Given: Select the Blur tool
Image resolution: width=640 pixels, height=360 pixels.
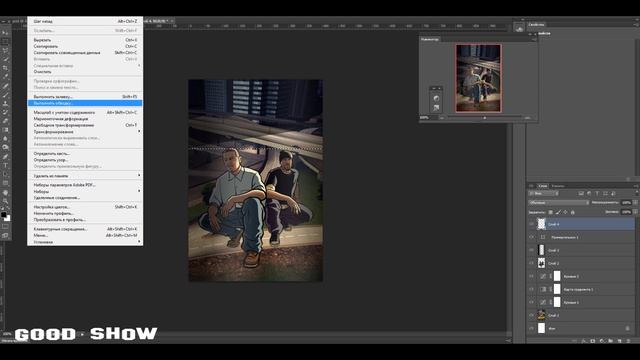Looking at the screenshot, I should coord(5,139).
